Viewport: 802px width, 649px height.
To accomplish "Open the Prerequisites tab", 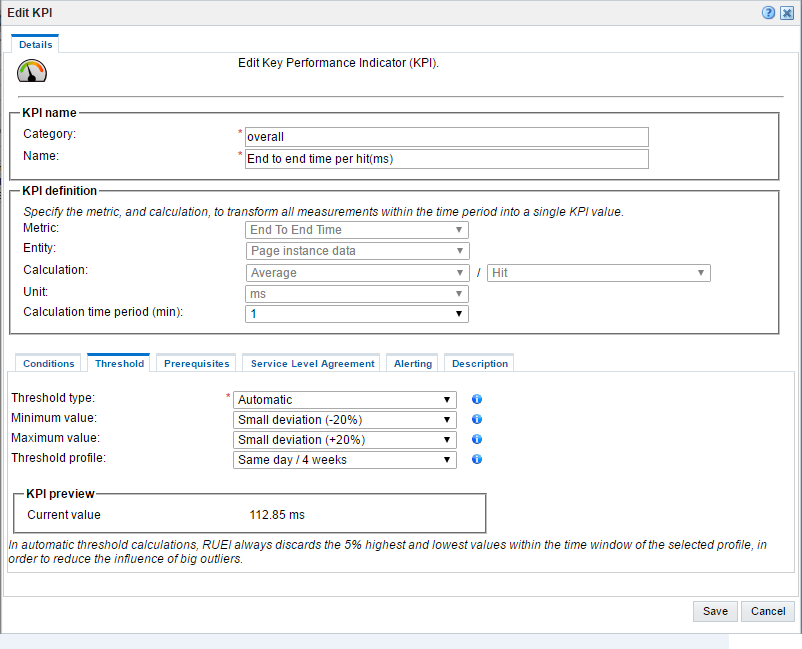I will tap(197, 364).
